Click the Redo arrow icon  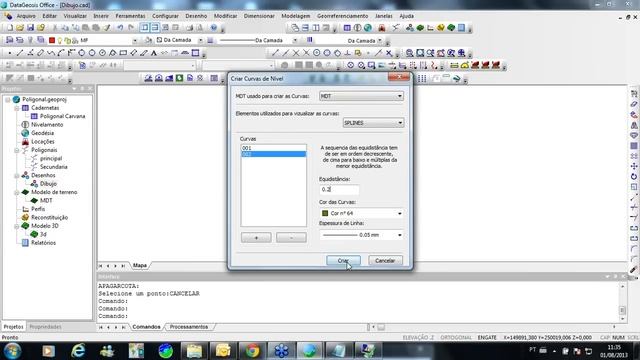[131, 28]
